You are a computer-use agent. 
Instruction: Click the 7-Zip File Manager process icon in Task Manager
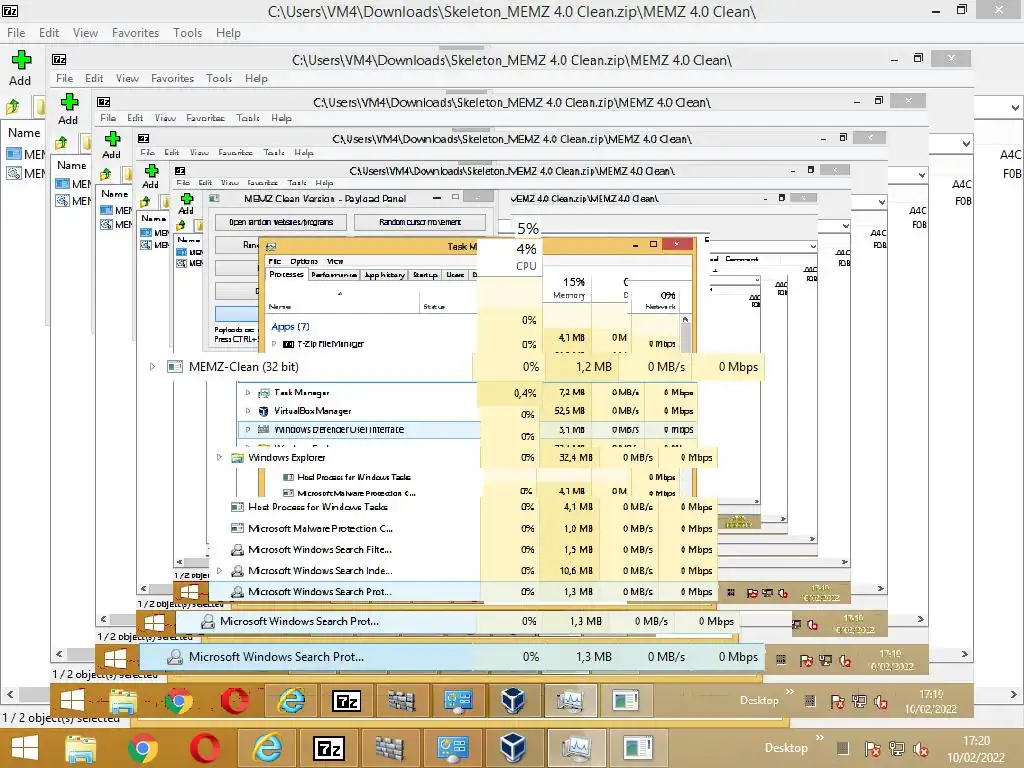pyautogui.click(x=288, y=344)
